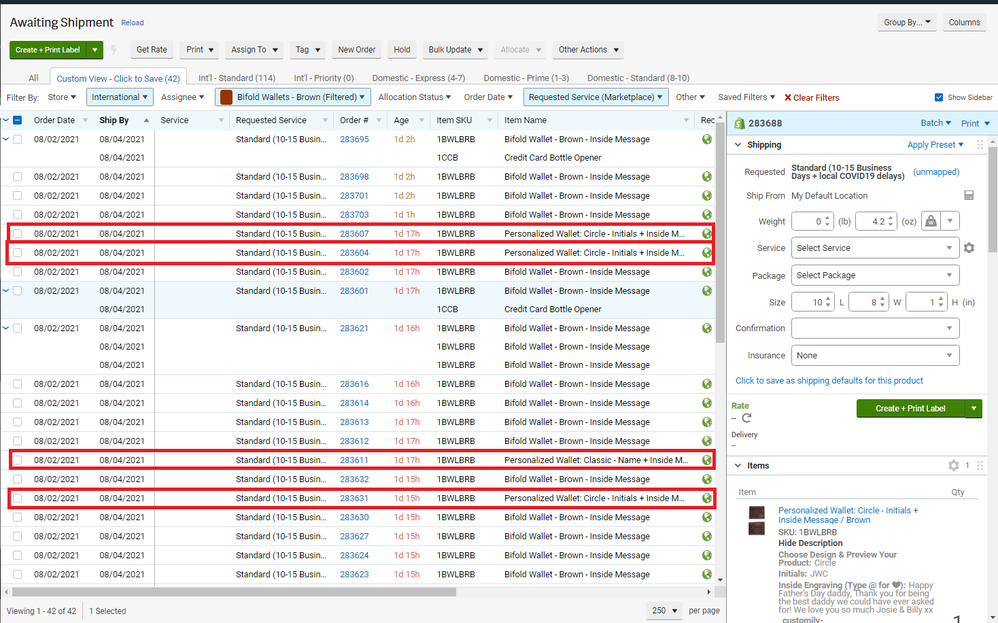Click the Shopify store icon beside order 283688
Viewport: 998px width, 623px height.
tap(738, 123)
